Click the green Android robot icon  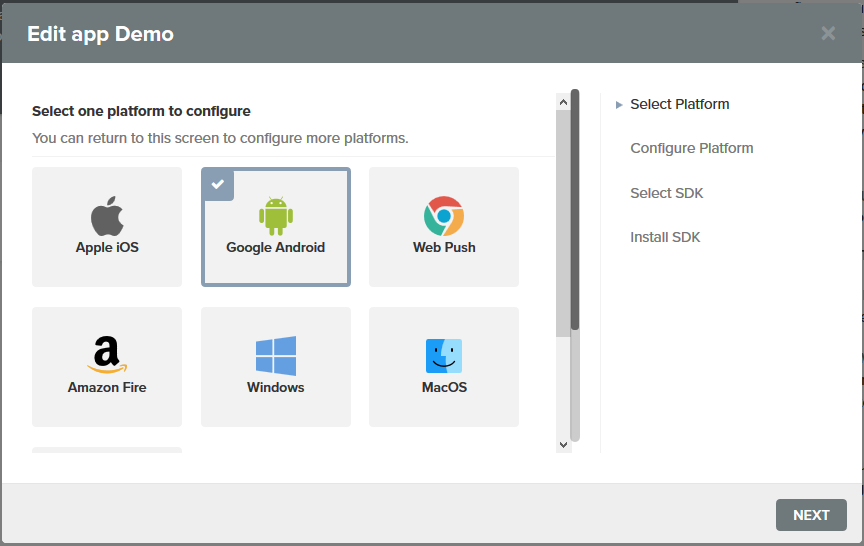(276, 215)
